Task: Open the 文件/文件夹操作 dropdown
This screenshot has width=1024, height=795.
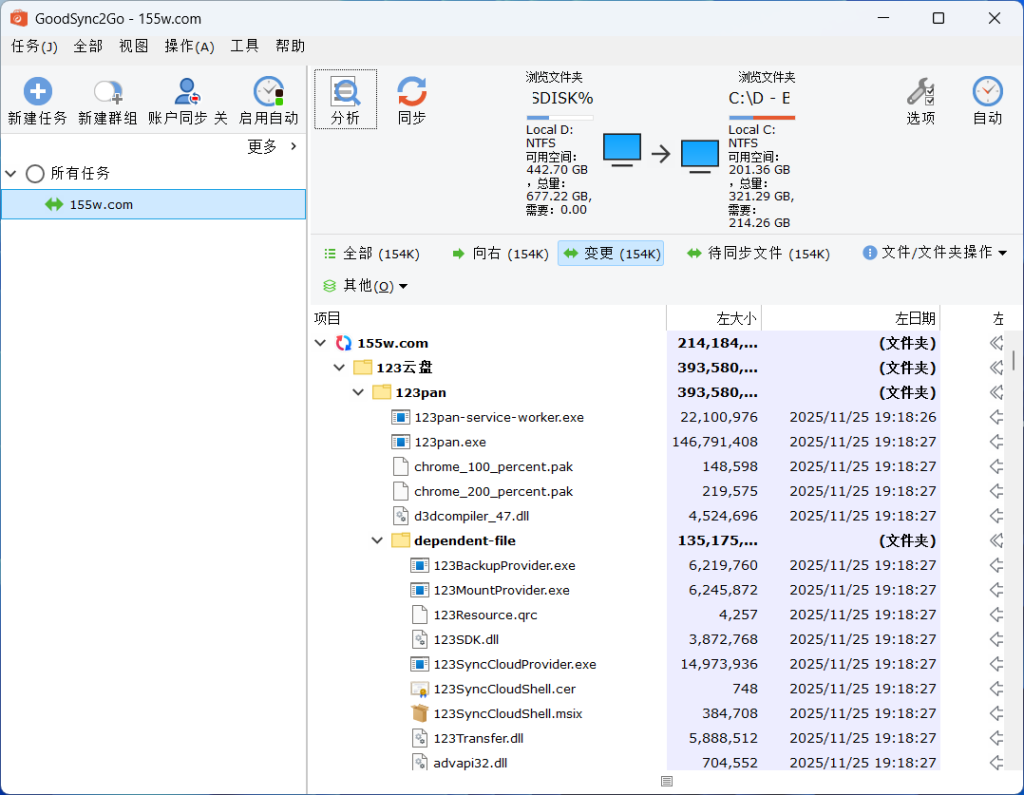Action: pos(934,253)
